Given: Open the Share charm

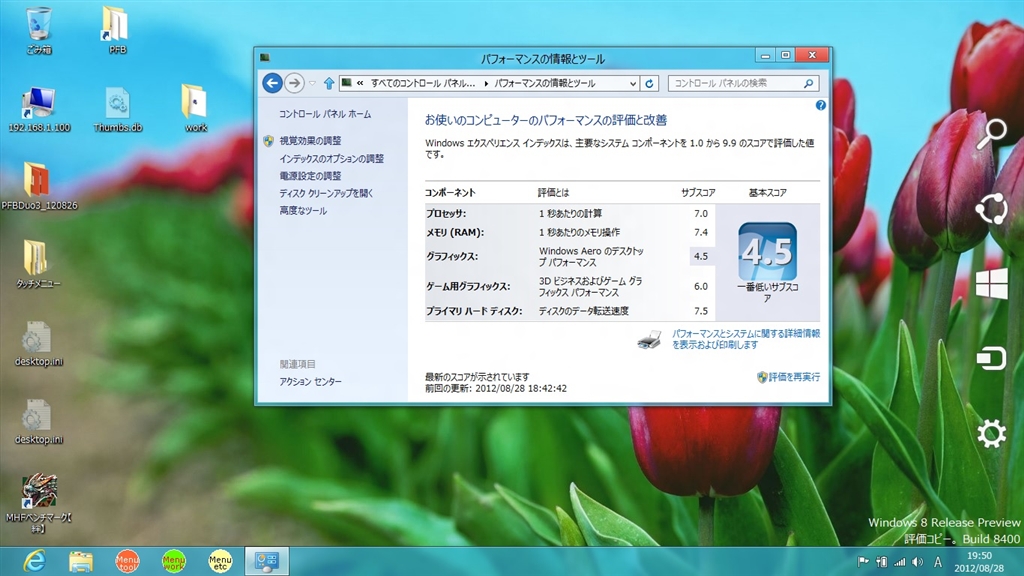Looking at the screenshot, I should click(x=990, y=209).
